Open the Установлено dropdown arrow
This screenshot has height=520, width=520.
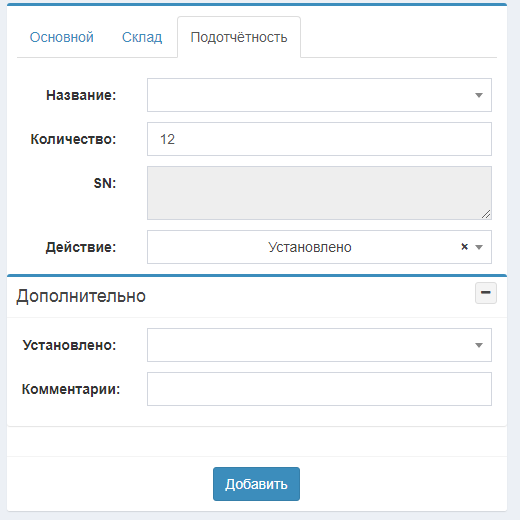coord(479,345)
